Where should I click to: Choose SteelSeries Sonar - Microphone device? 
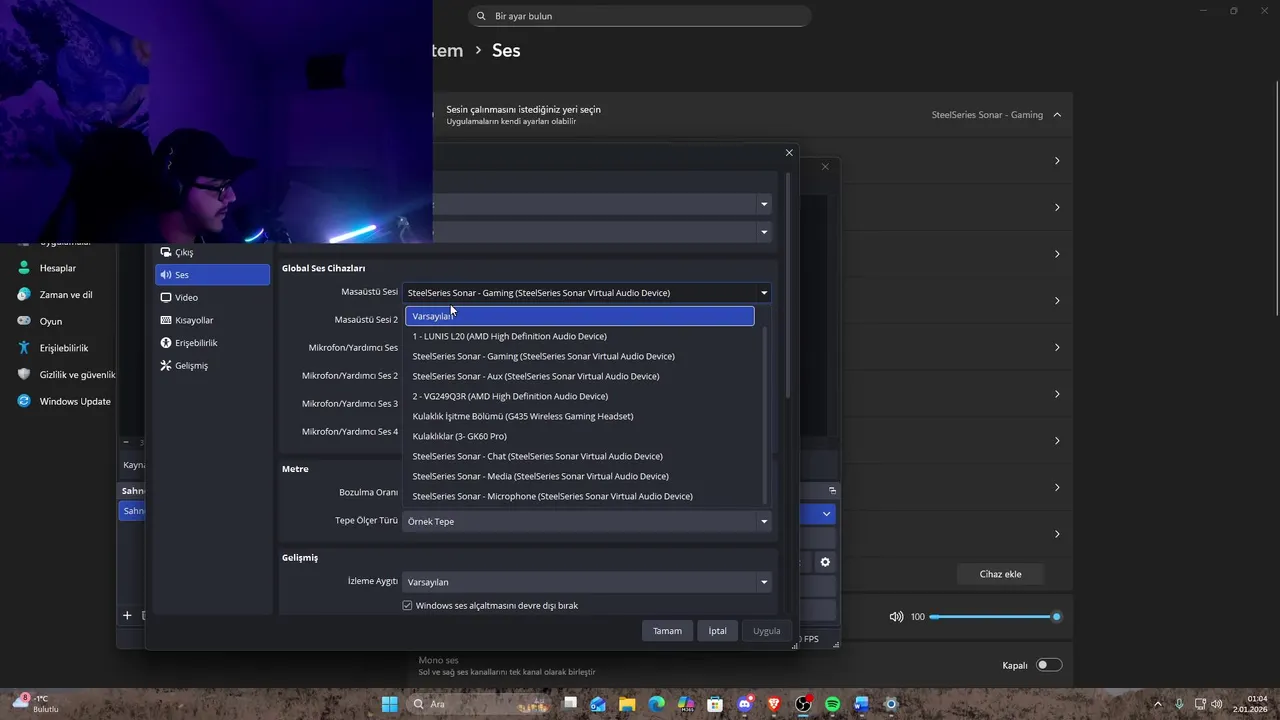pos(580,496)
